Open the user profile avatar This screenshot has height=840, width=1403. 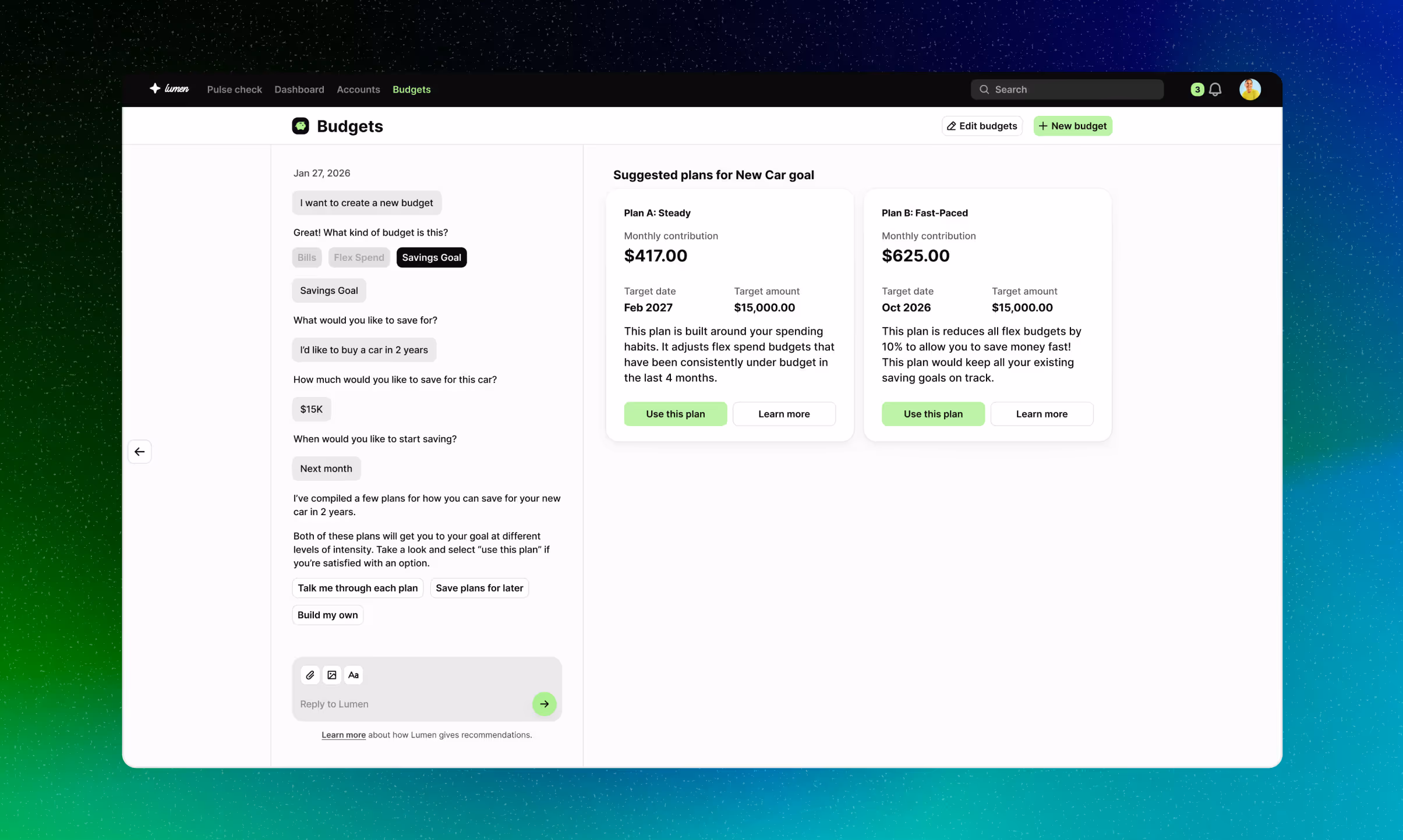click(x=1250, y=89)
